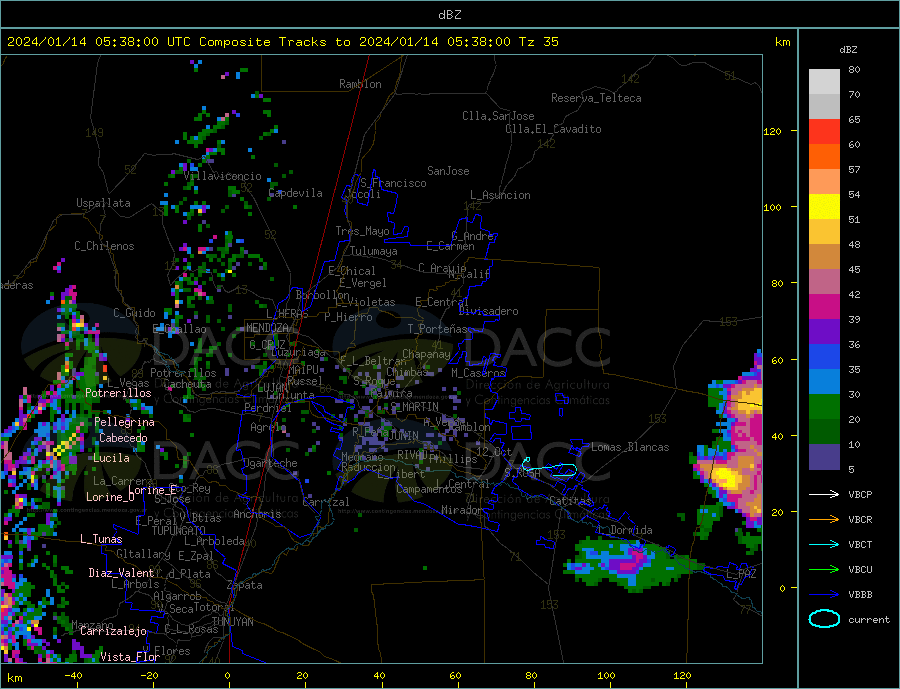Click the Vista_Flor label
Screen dimensions: 900x689
(130, 657)
